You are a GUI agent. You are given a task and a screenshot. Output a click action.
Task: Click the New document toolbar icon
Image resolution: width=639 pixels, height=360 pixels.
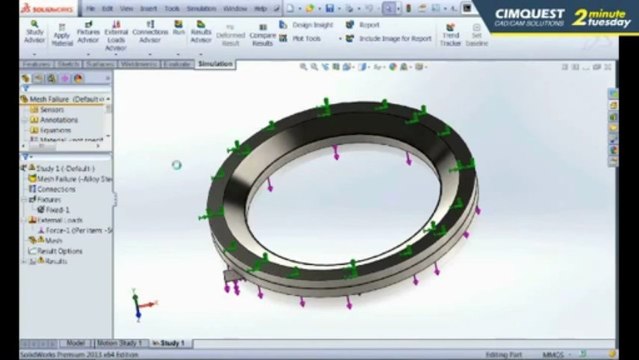290,8
